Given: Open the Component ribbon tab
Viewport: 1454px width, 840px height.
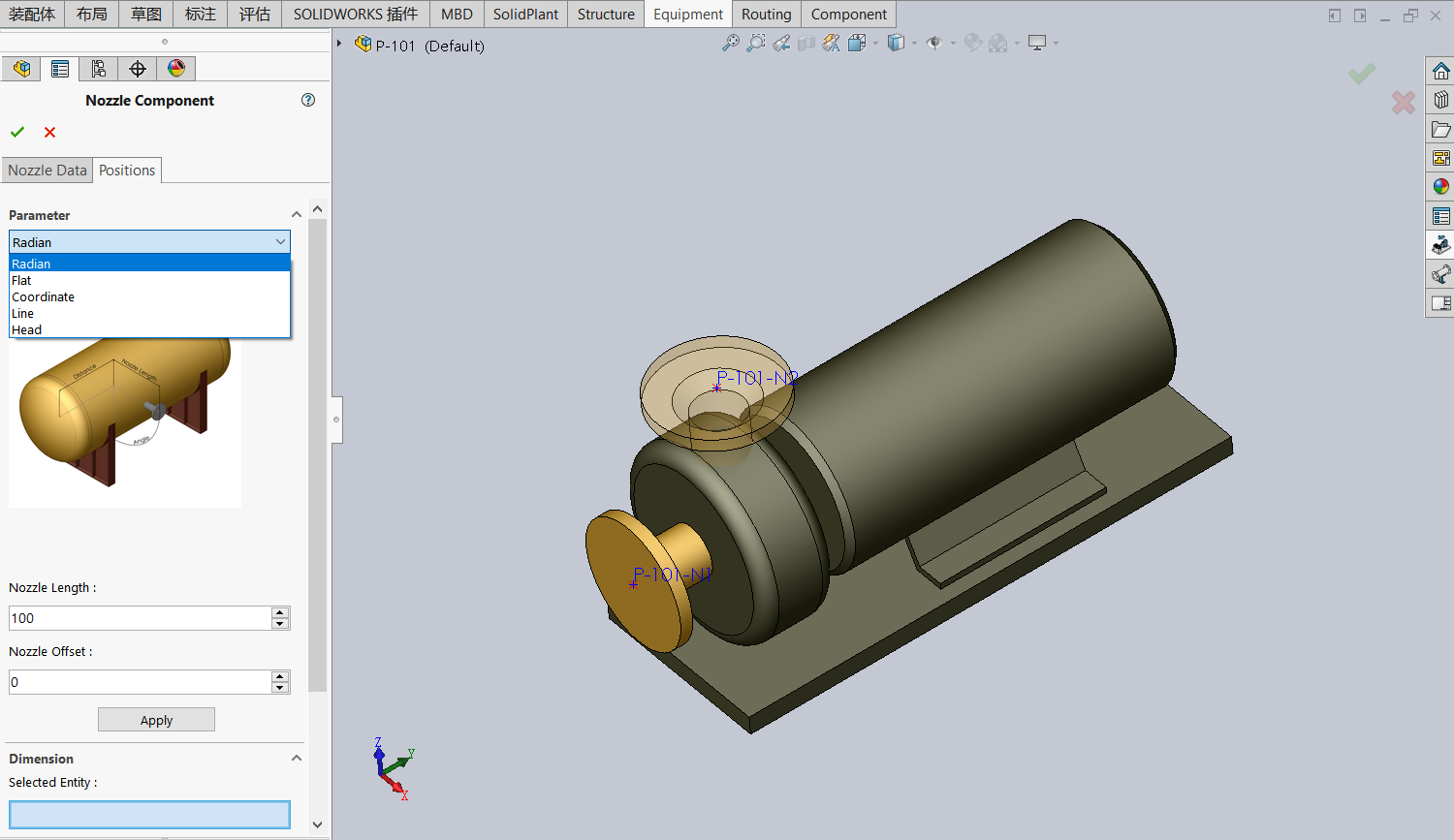Looking at the screenshot, I should click(x=849, y=14).
